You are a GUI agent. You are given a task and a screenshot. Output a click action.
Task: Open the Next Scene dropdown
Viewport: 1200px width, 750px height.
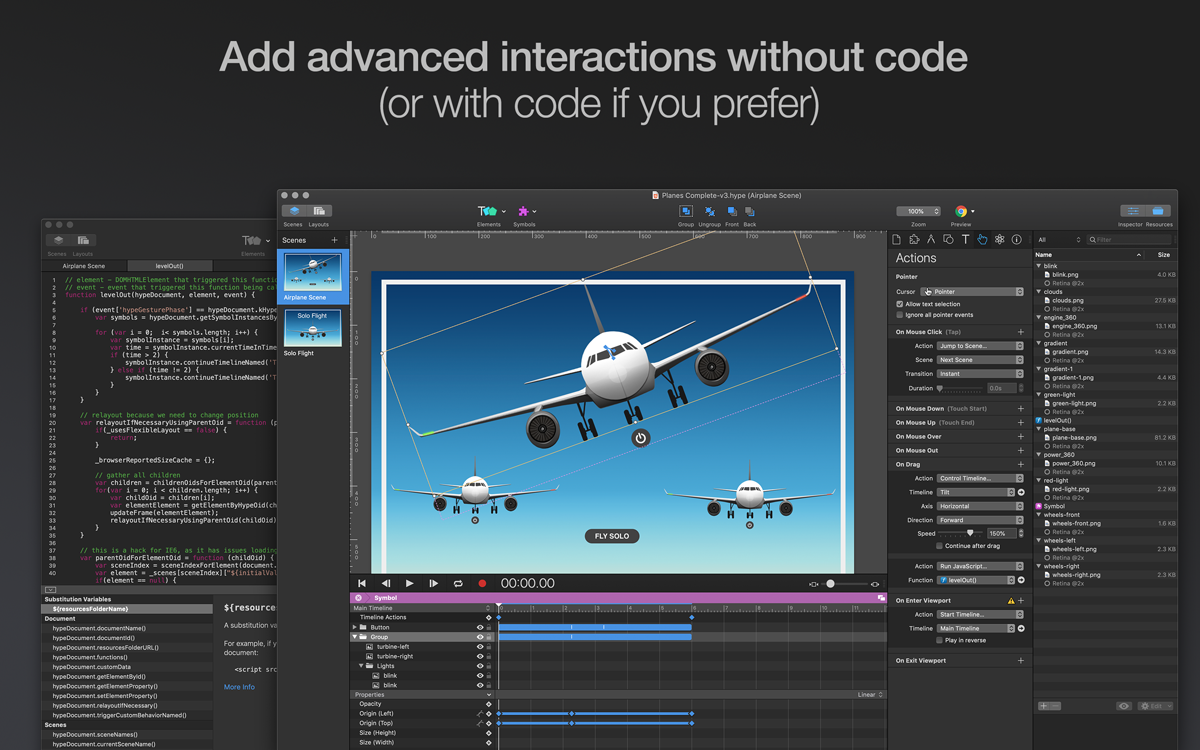pyautogui.click(x=980, y=360)
